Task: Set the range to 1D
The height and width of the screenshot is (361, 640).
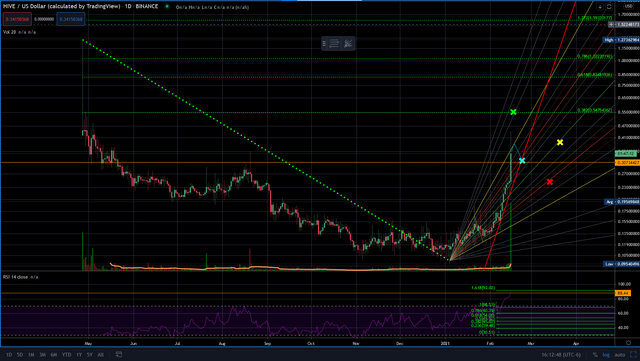Action: pyautogui.click(x=9, y=355)
